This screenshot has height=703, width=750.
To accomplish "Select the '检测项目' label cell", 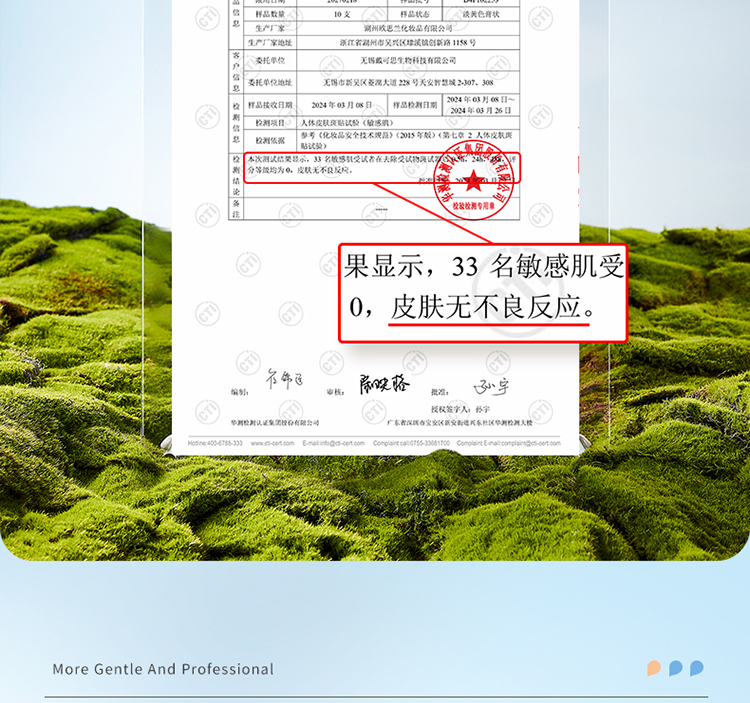I will tap(270, 123).
